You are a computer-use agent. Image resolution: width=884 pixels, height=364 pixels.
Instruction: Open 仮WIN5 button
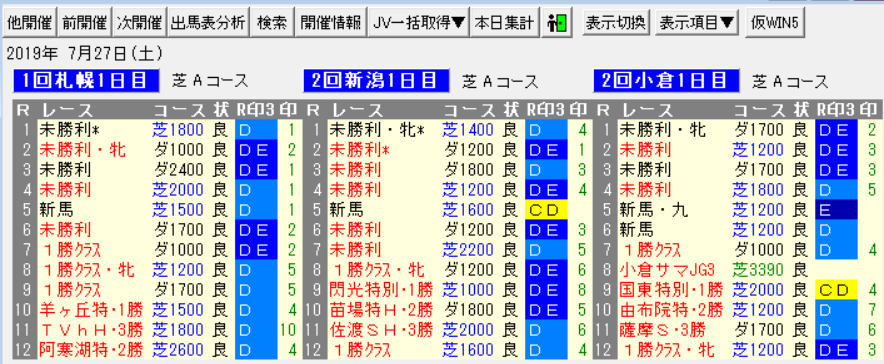pyautogui.click(x=776, y=23)
